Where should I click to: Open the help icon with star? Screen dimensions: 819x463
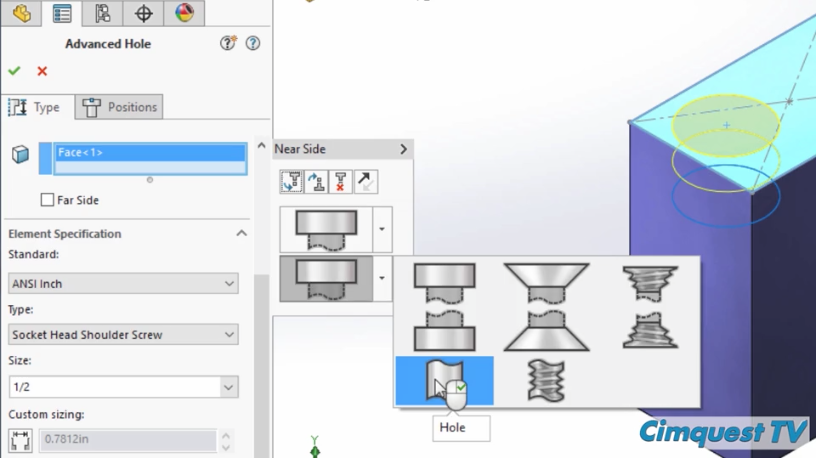click(x=228, y=43)
